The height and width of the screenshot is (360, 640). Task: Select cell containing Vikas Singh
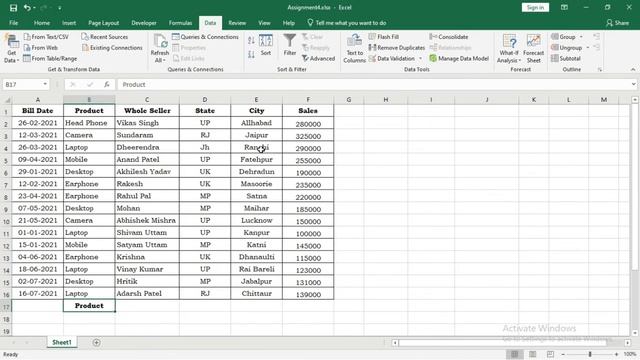[147, 123]
